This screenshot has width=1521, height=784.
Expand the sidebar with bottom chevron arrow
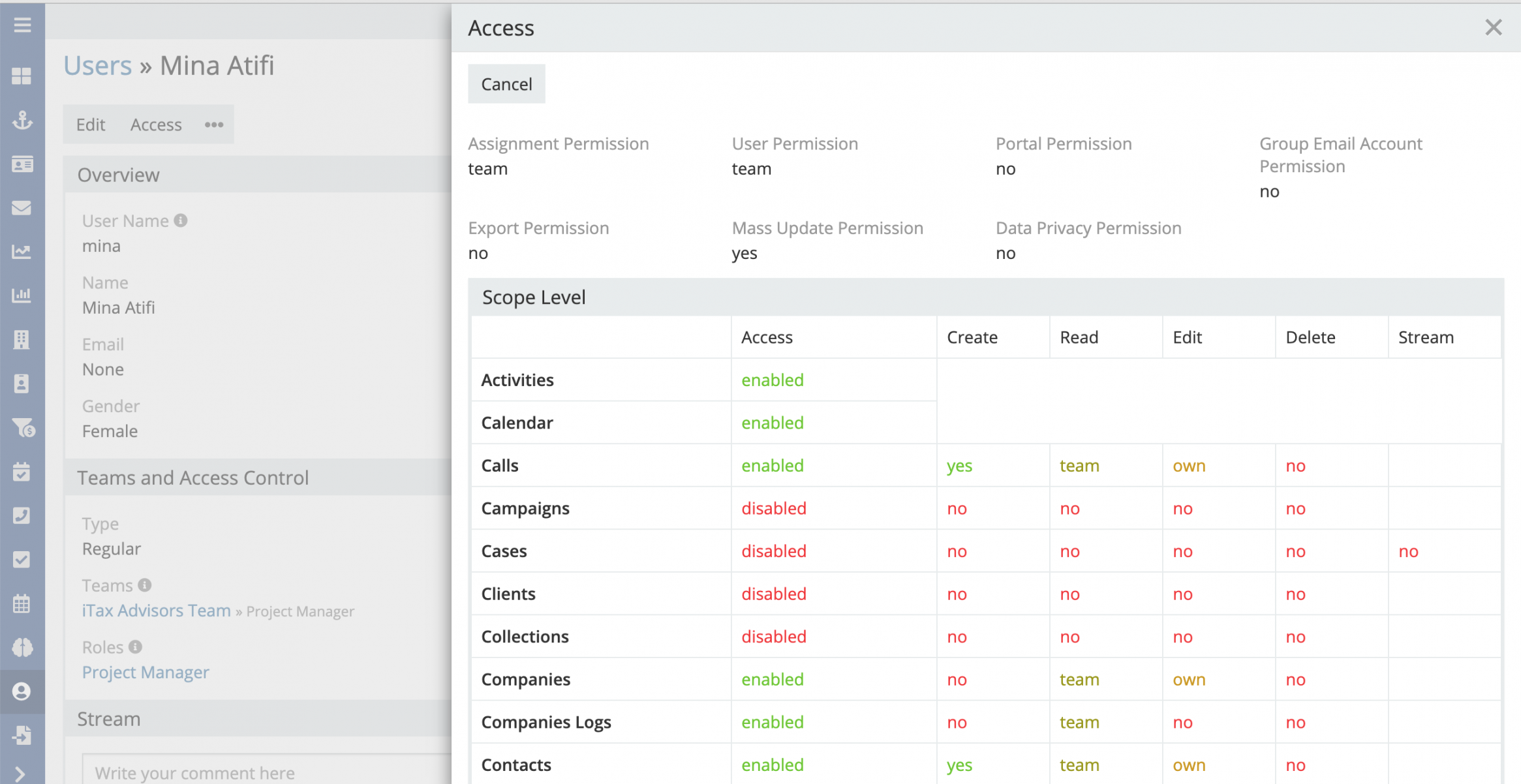tap(20, 774)
